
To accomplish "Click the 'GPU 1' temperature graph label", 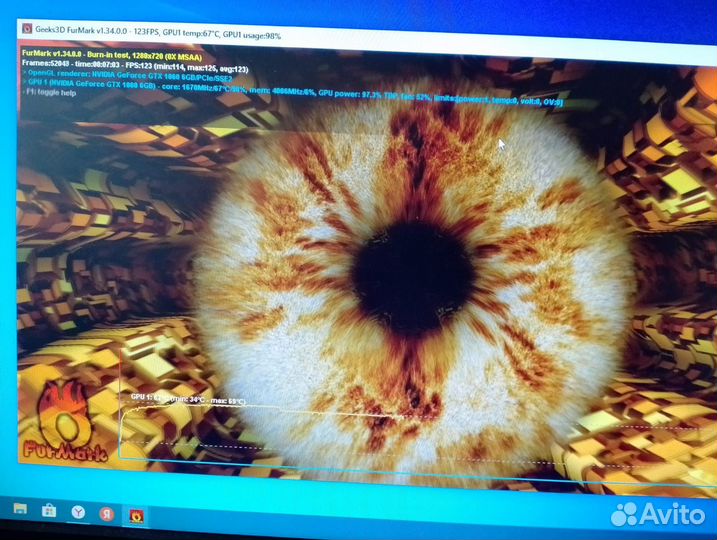I will tap(188, 399).
